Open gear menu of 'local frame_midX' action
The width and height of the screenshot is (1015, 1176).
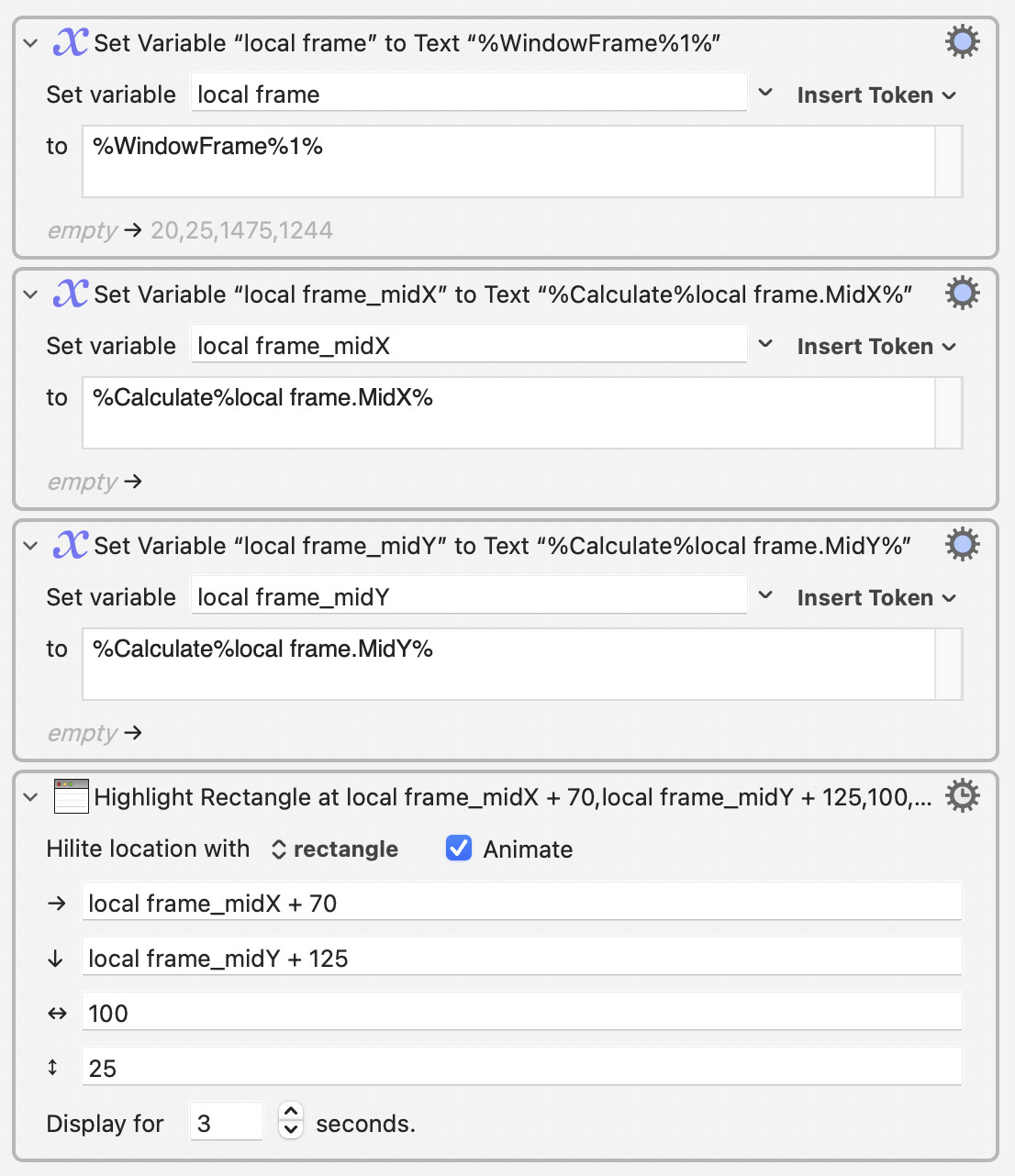962,294
